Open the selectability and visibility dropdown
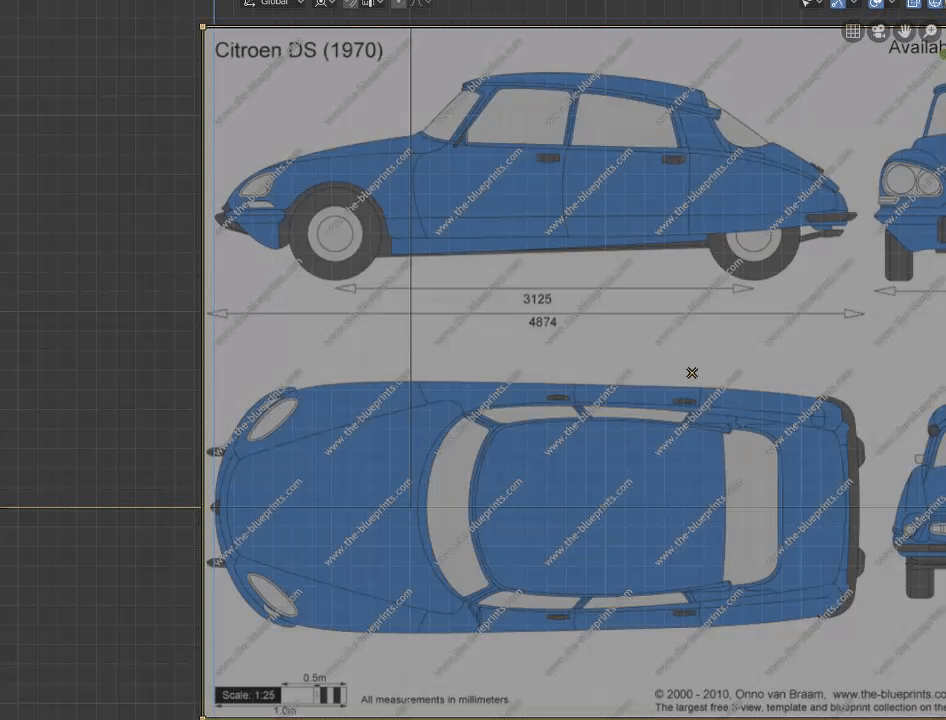946x720 pixels. point(811,3)
